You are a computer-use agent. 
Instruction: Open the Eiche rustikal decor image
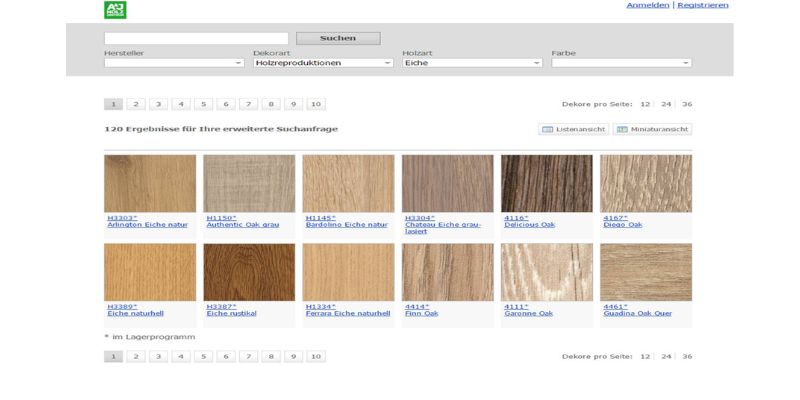coord(249,272)
